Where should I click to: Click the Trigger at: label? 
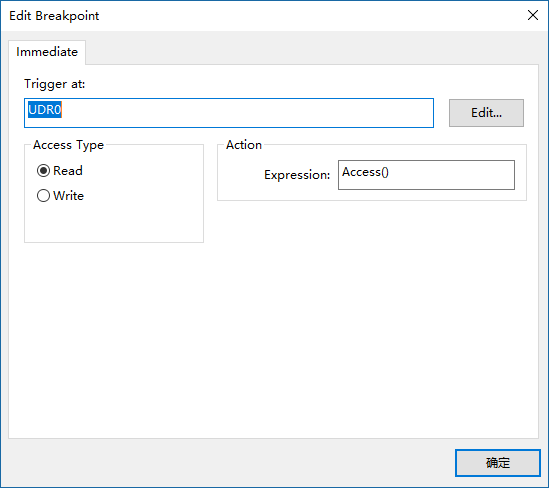click(x=55, y=84)
